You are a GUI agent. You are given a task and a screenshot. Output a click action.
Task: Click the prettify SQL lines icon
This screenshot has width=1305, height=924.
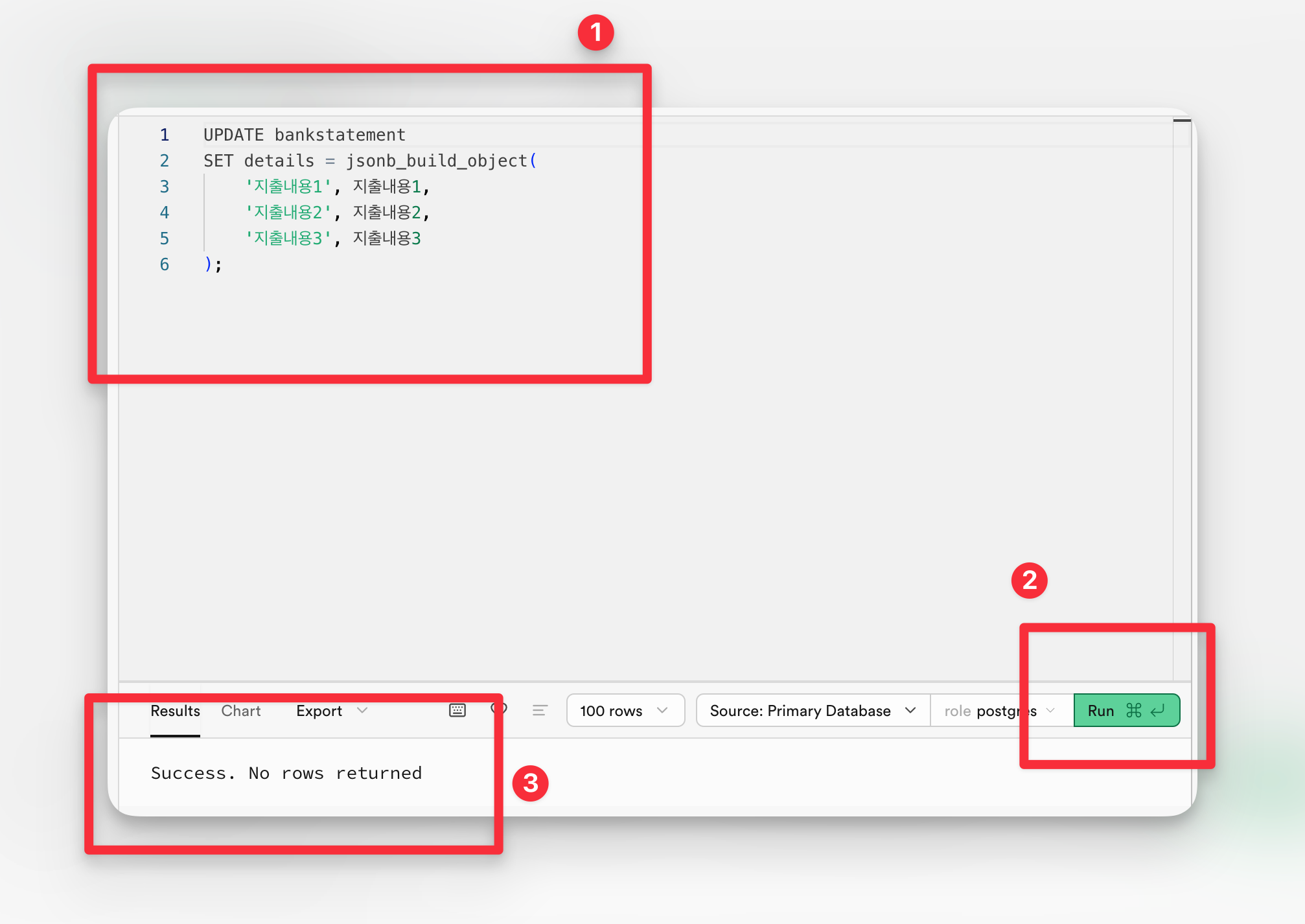(x=540, y=710)
